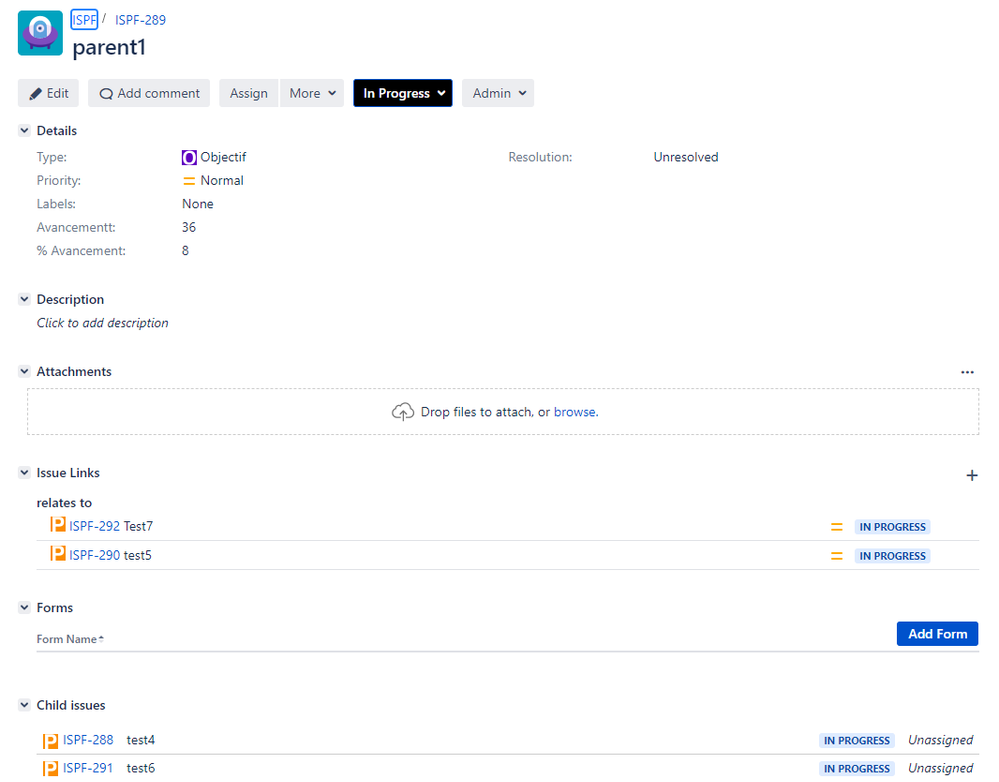Click the project avatar icon
This screenshot has height=782, width=999.
tap(40, 33)
